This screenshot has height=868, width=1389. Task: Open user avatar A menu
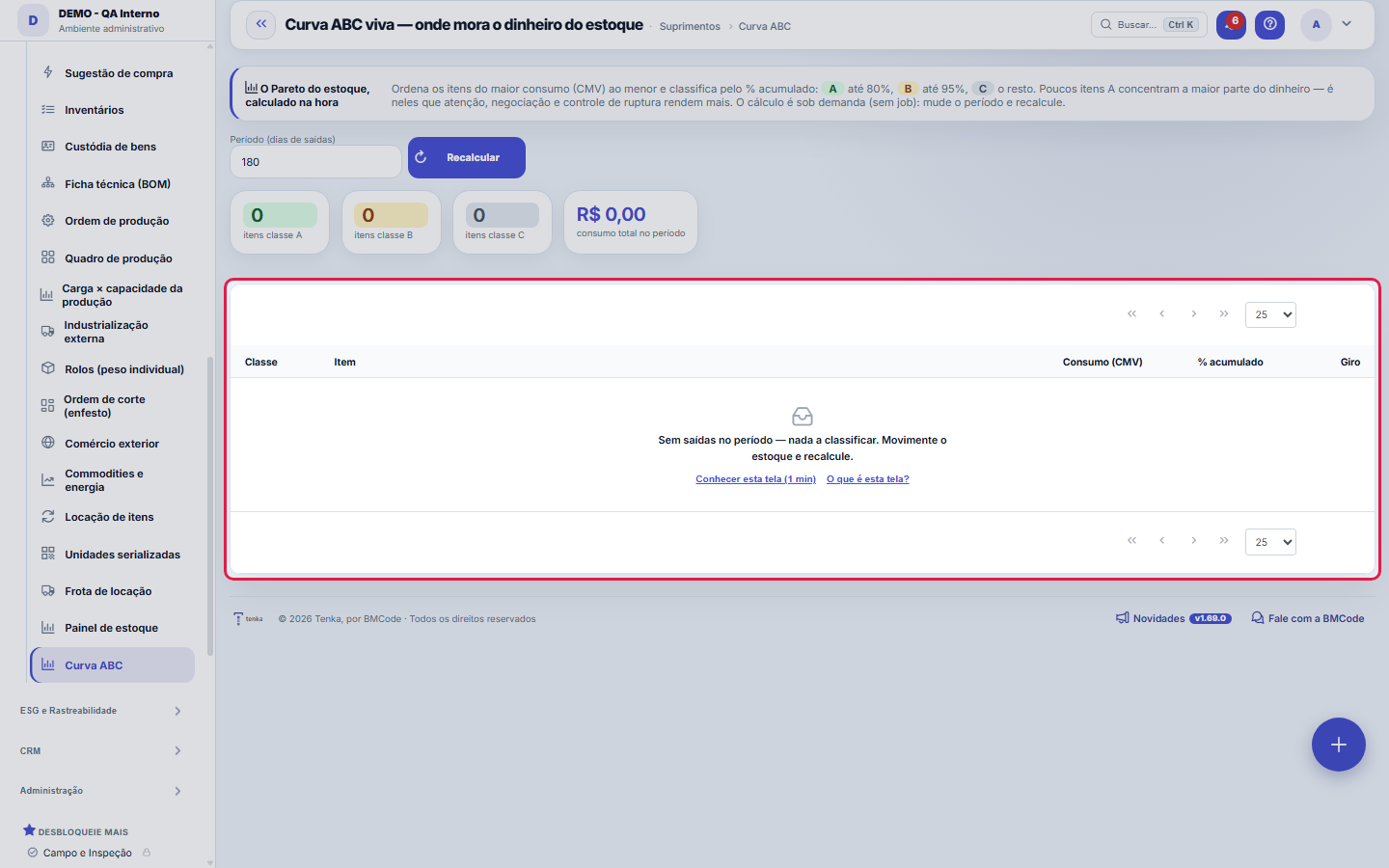tap(1316, 24)
